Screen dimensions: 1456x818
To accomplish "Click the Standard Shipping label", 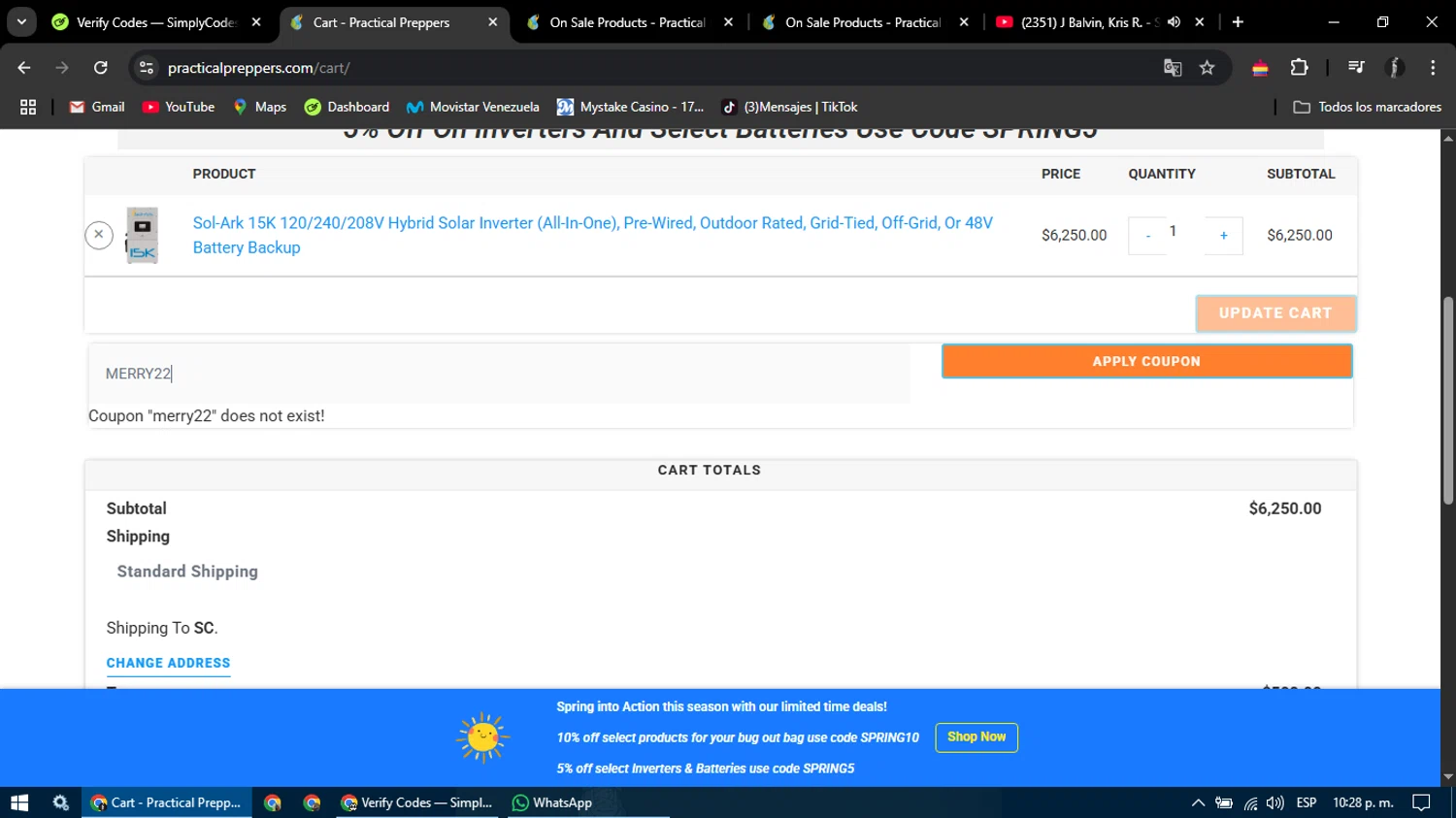I will [187, 572].
